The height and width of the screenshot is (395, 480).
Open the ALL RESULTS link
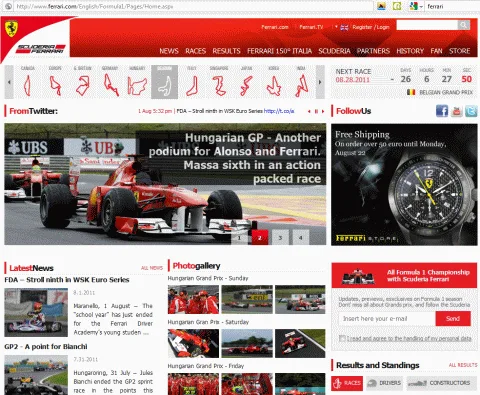[463, 365]
